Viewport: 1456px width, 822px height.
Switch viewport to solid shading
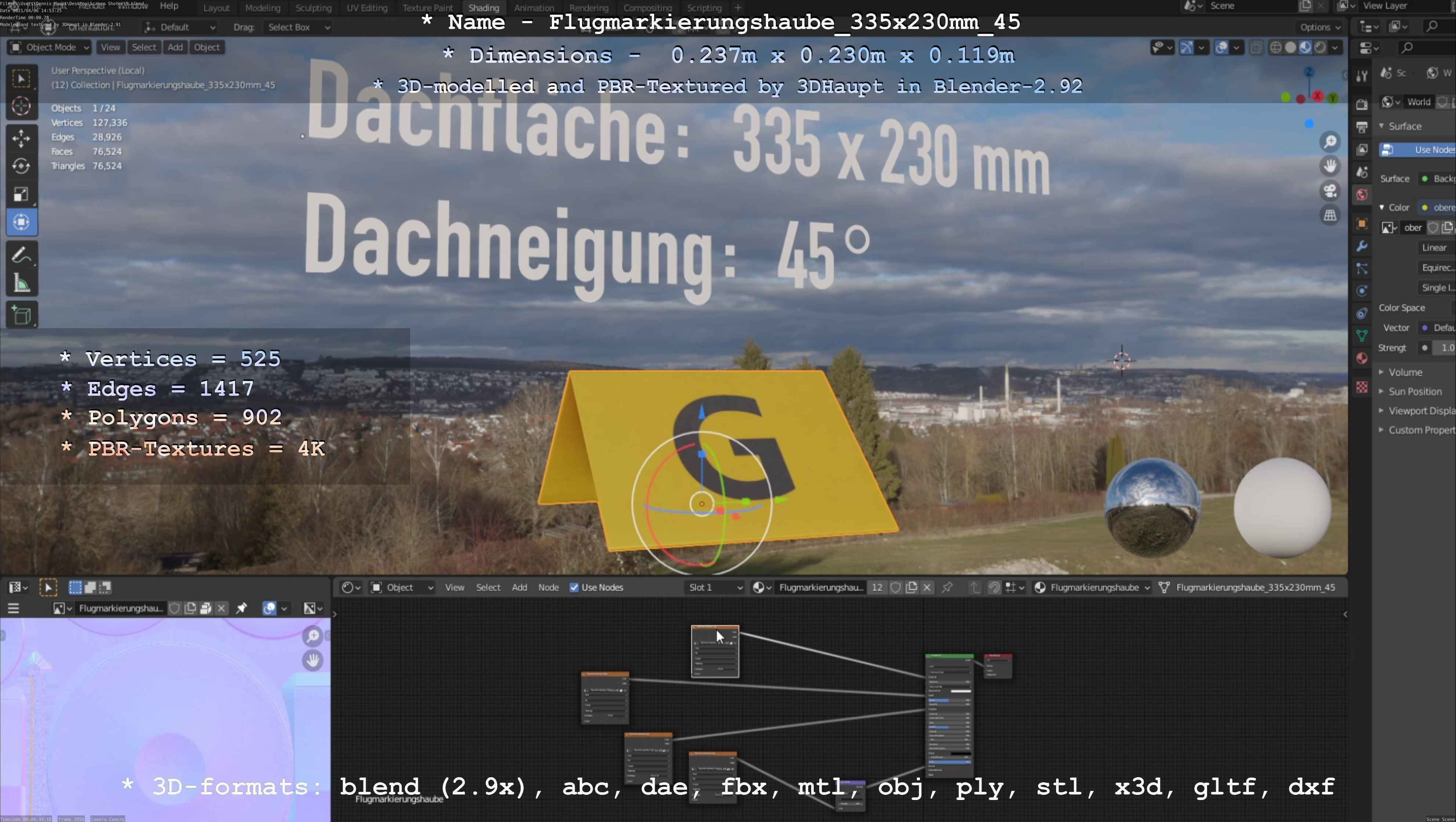pyautogui.click(x=1290, y=47)
